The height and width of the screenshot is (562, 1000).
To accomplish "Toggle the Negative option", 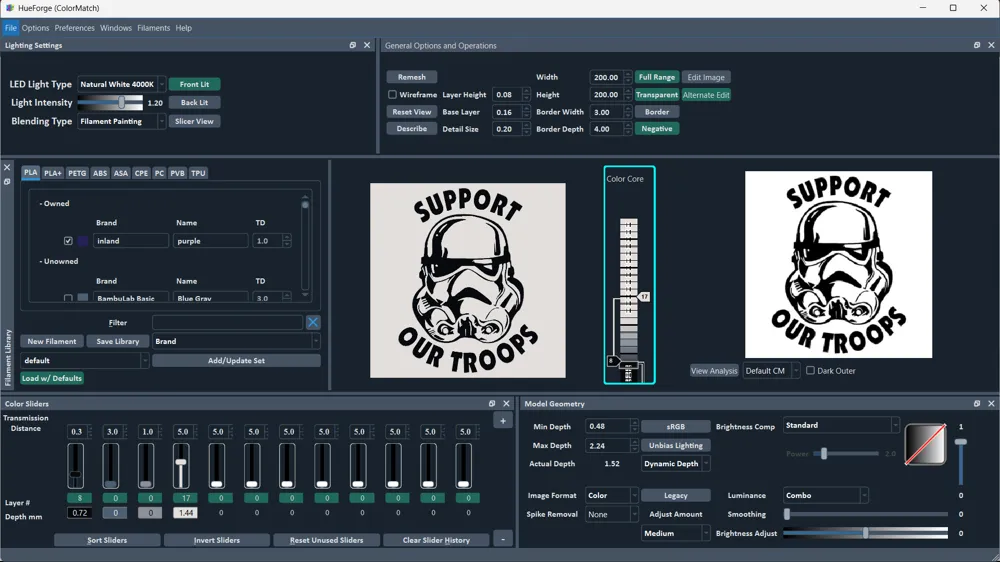I will click(657, 129).
